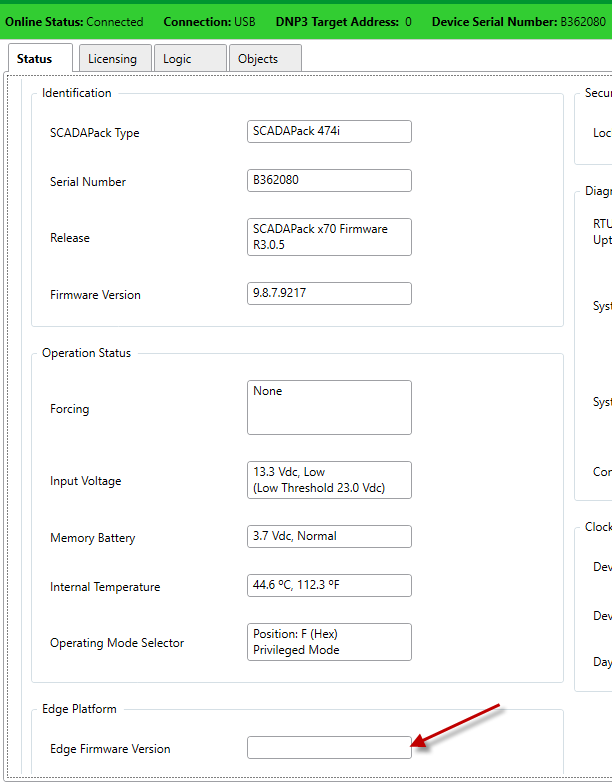The image size is (612, 784).
Task: Click the Operating Mode Selector field
Action: [x=330, y=642]
